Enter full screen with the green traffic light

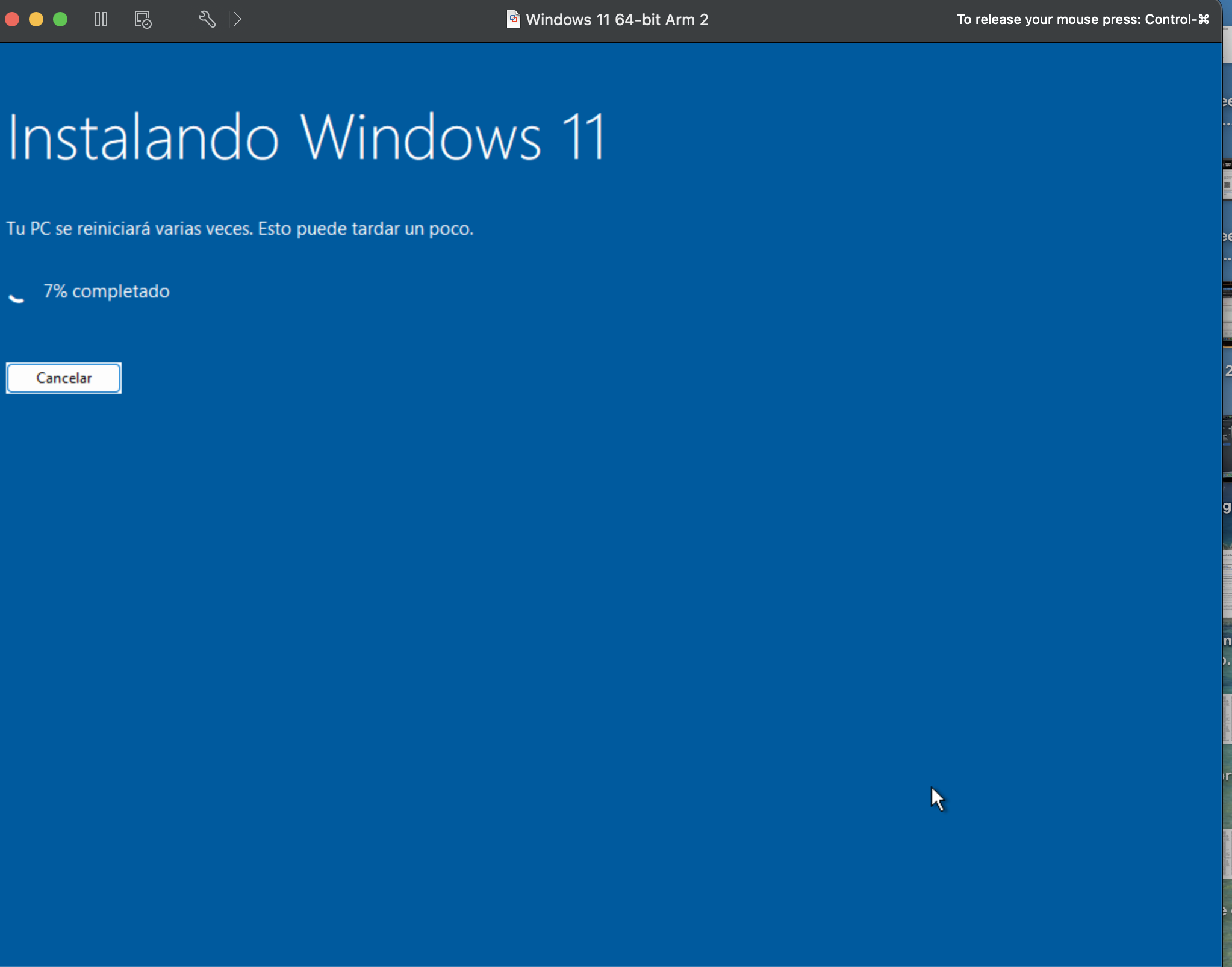point(61,19)
